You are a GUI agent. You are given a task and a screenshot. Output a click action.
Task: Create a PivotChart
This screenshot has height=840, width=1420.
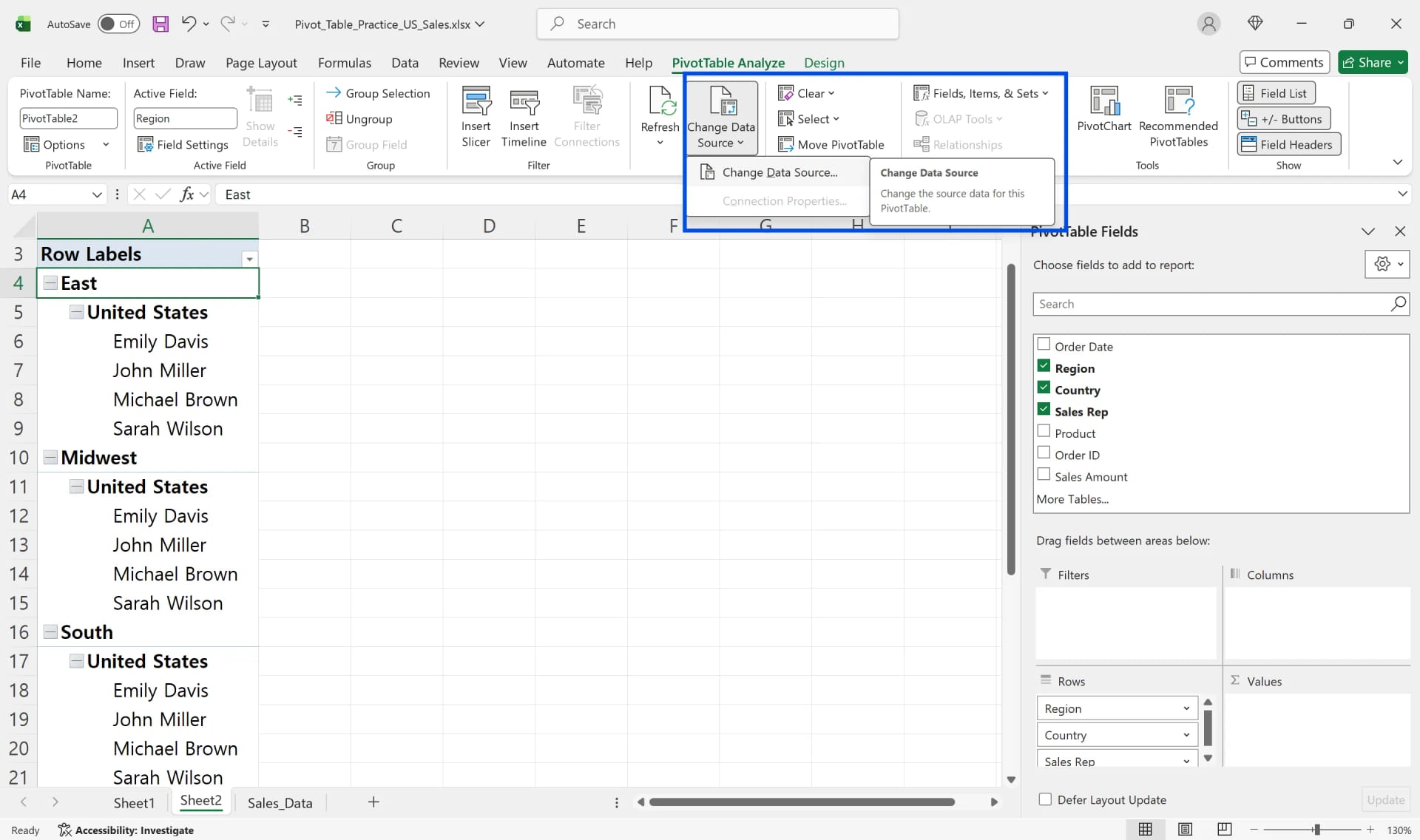1103,111
